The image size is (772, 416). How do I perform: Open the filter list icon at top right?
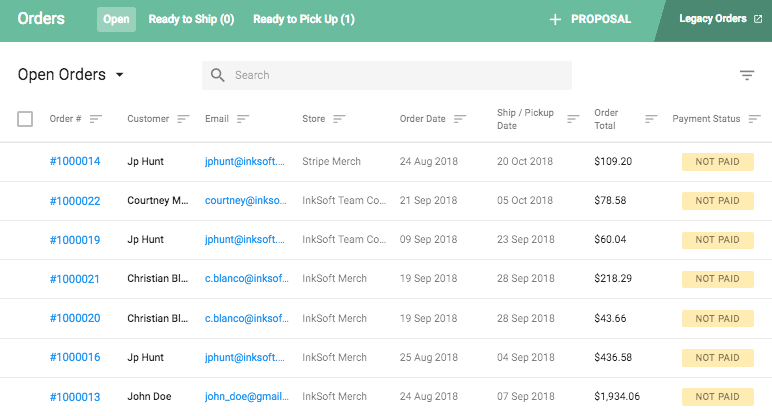coord(747,75)
